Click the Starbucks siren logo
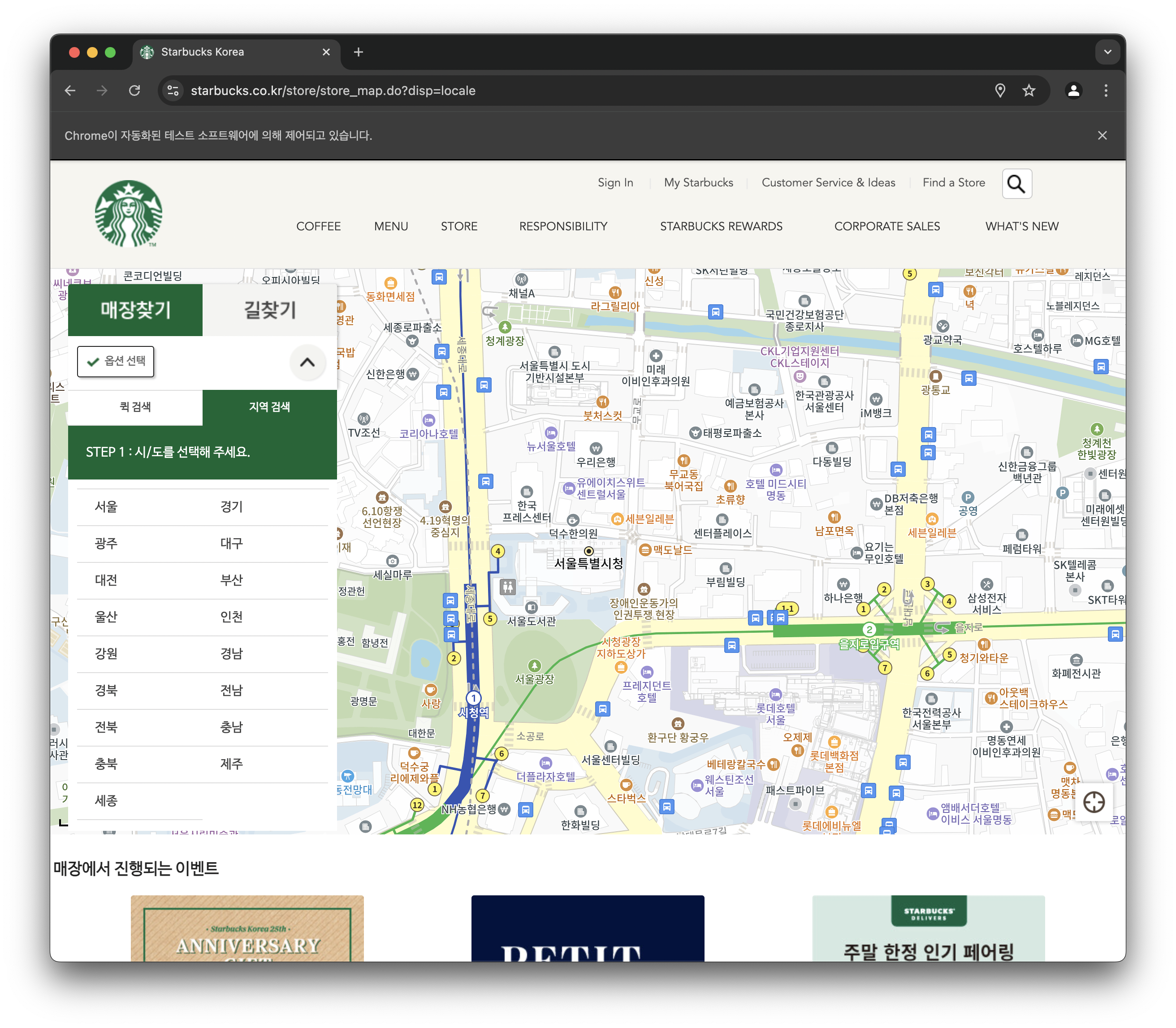The width and height of the screenshot is (1176, 1028). [x=129, y=213]
